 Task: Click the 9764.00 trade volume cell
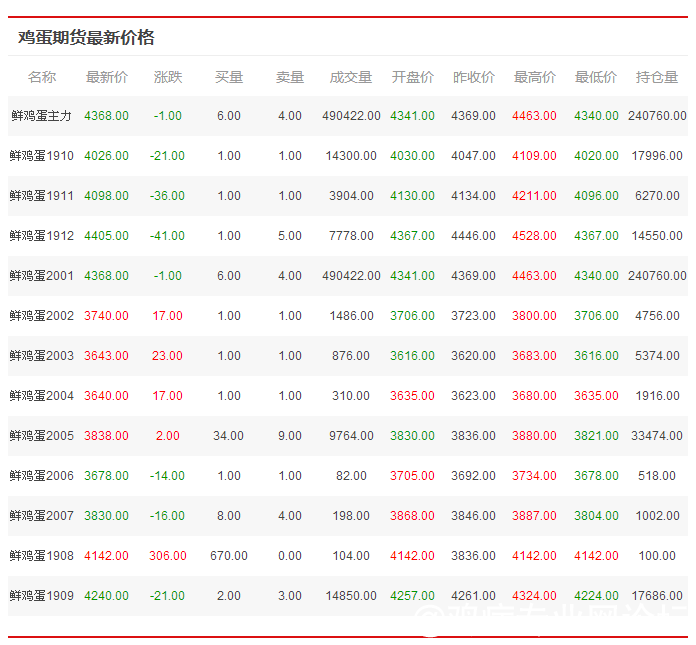point(351,435)
